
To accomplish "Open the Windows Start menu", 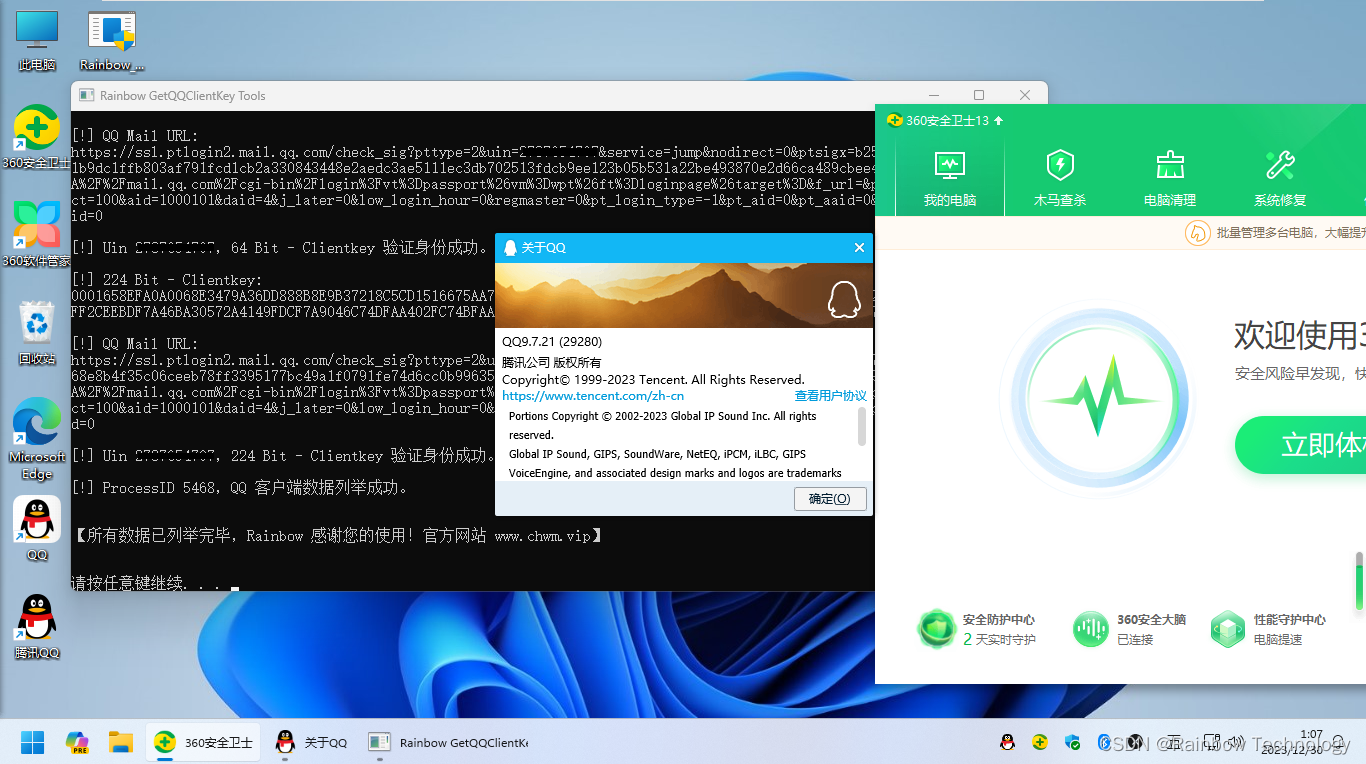I will [33, 742].
